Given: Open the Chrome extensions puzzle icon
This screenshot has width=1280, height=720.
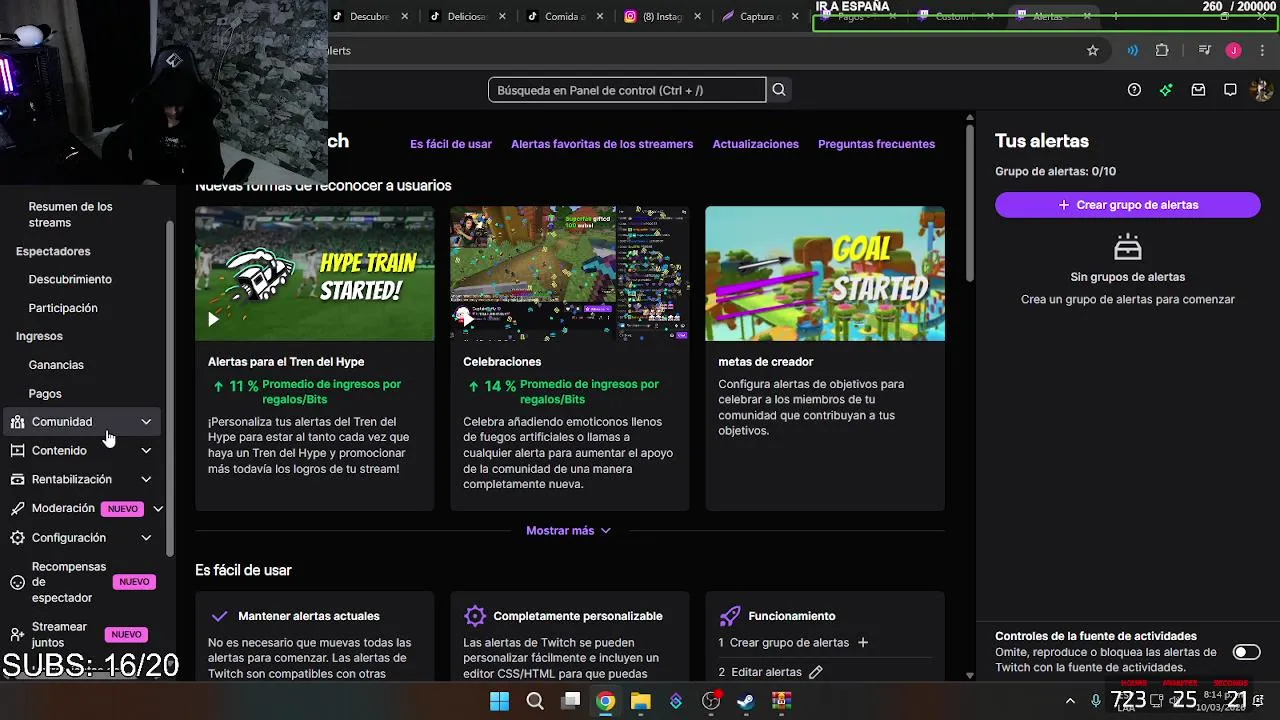Looking at the screenshot, I should (1162, 51).
